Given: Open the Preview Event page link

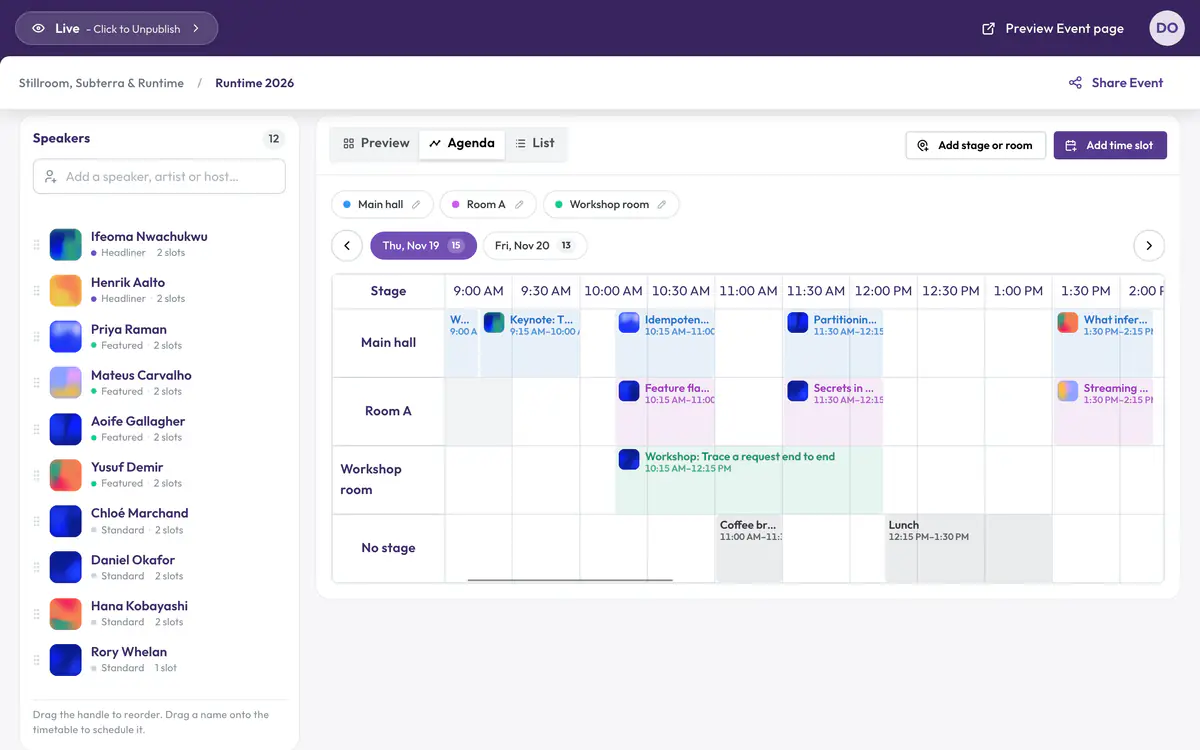Looking at the screenshot, I should click(1053, 28).
